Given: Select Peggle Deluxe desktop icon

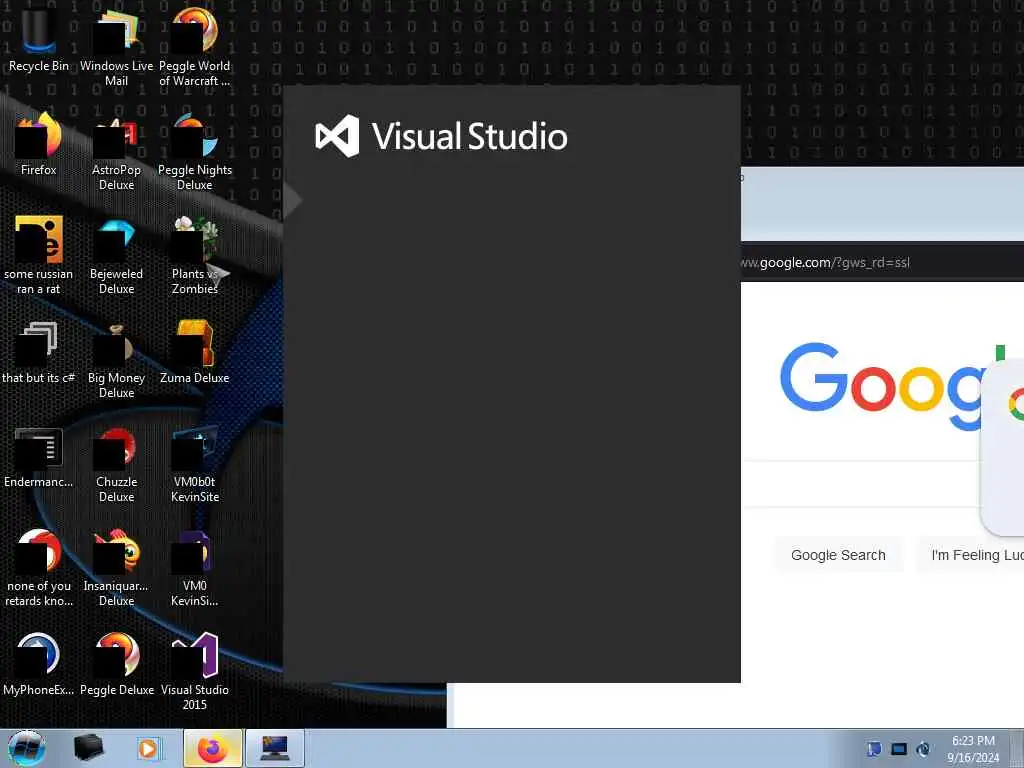Looking at the screenshot, I should 116,664.
